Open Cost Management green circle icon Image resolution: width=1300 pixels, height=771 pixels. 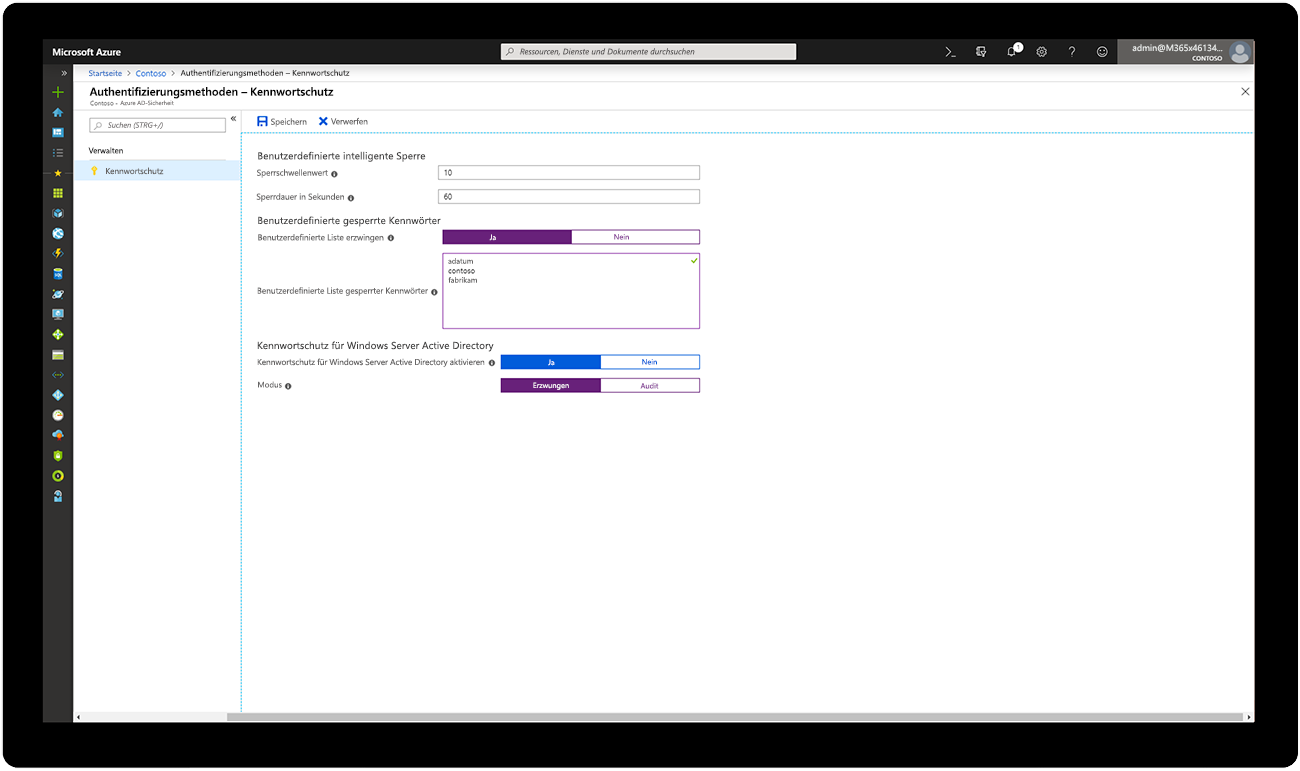click(x=58, y=476)
